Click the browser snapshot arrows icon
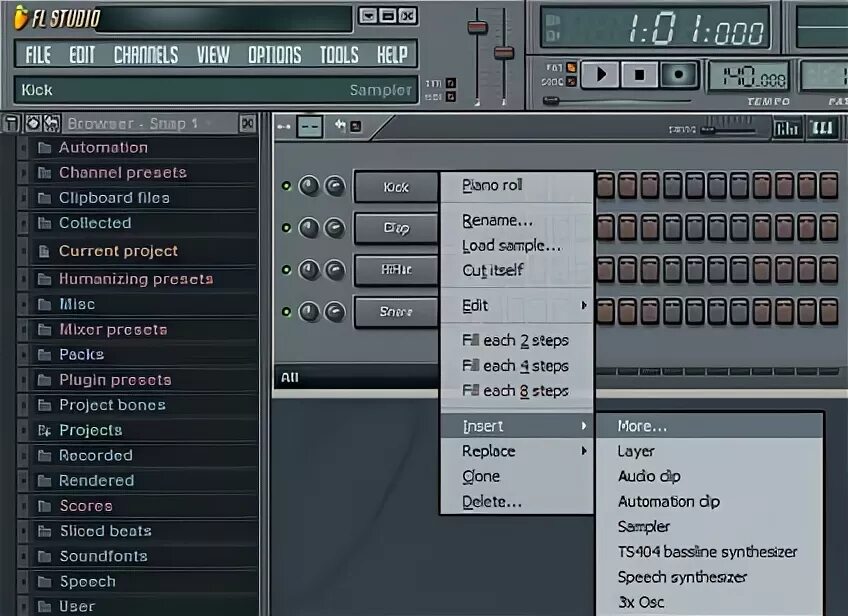This screenshot has width=848, height=616. (x=52, y=124)
